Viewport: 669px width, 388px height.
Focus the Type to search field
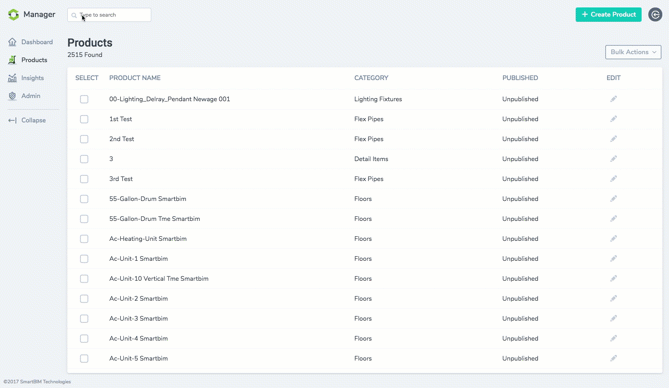tap(109, 15)
